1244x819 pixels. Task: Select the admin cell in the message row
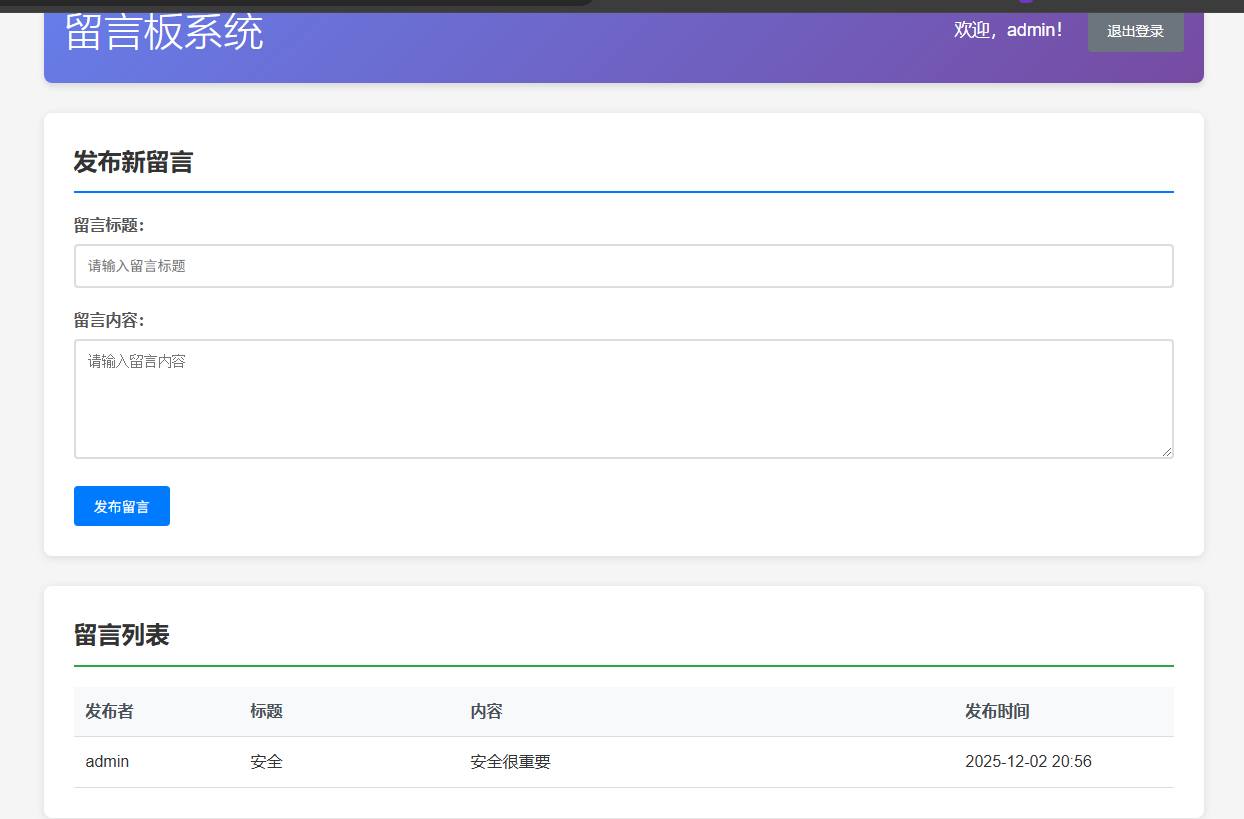click(107, 762)
